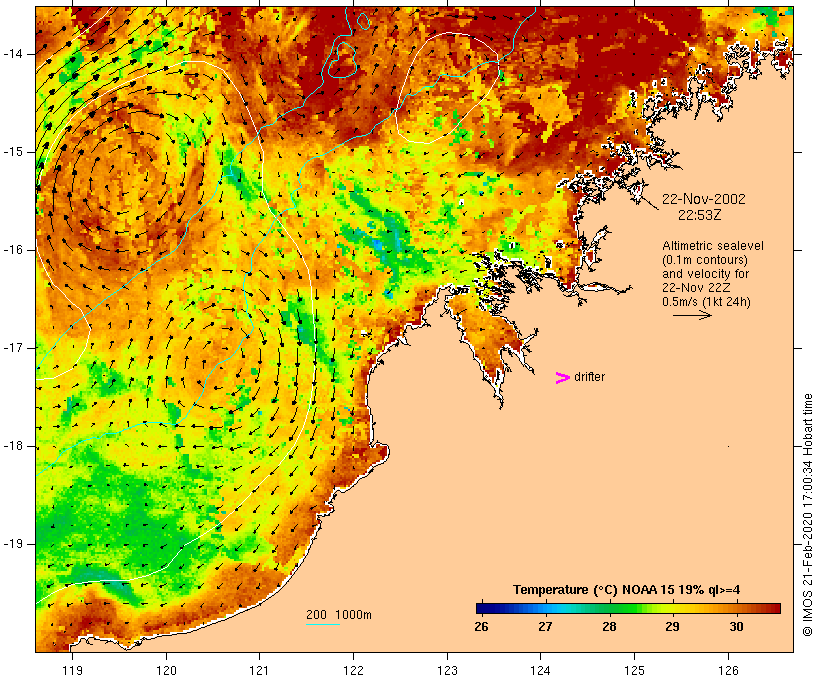Click the cyan depth contour legend line
The width and height of the screenshot is (820, 680).
(323, 624)
